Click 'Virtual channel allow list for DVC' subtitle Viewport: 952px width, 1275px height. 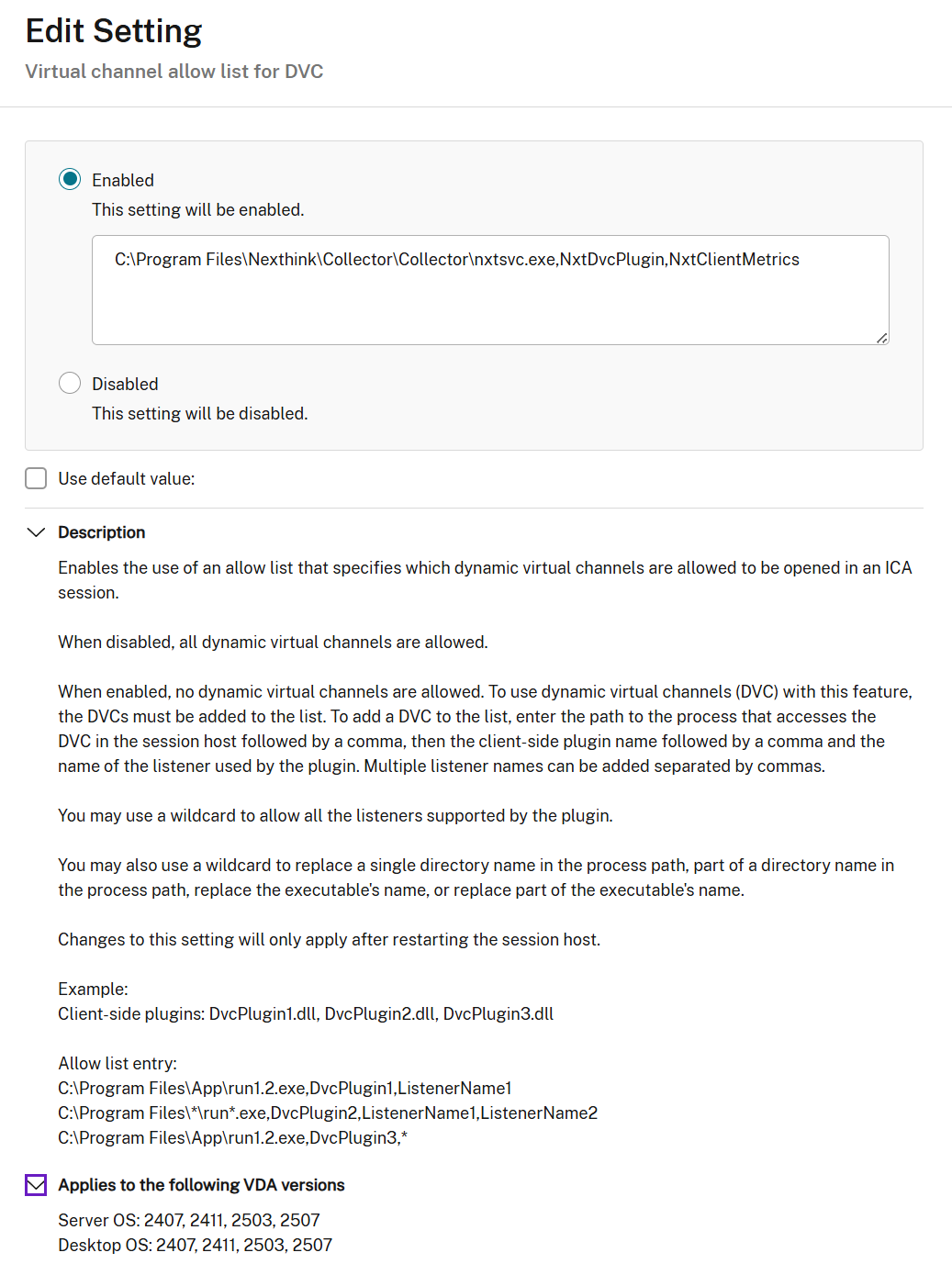point(174,72)
